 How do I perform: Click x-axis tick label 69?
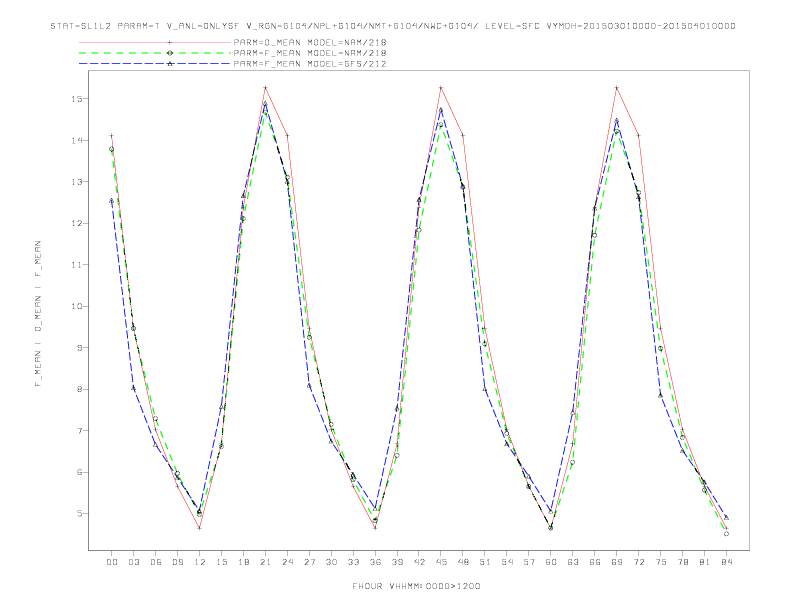tap(617, 562)
